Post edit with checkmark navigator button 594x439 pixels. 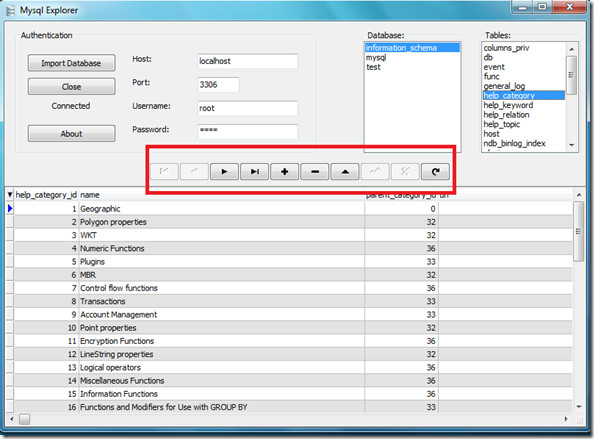[375, 172]
